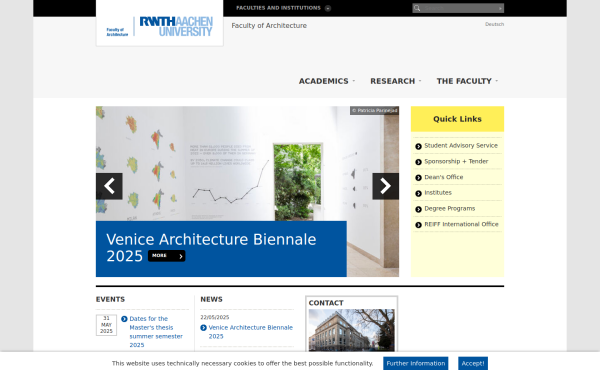Click the search magnifier icon

click(417, 8)
